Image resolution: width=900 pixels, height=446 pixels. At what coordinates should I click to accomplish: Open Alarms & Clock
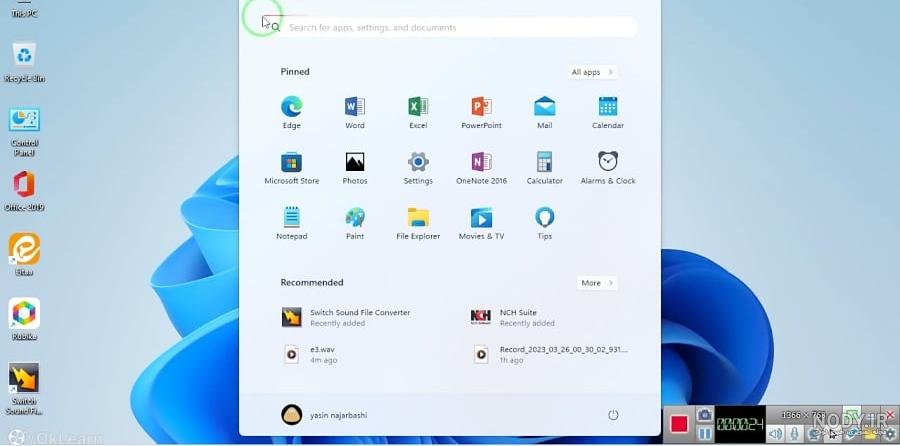click(608, 168)
